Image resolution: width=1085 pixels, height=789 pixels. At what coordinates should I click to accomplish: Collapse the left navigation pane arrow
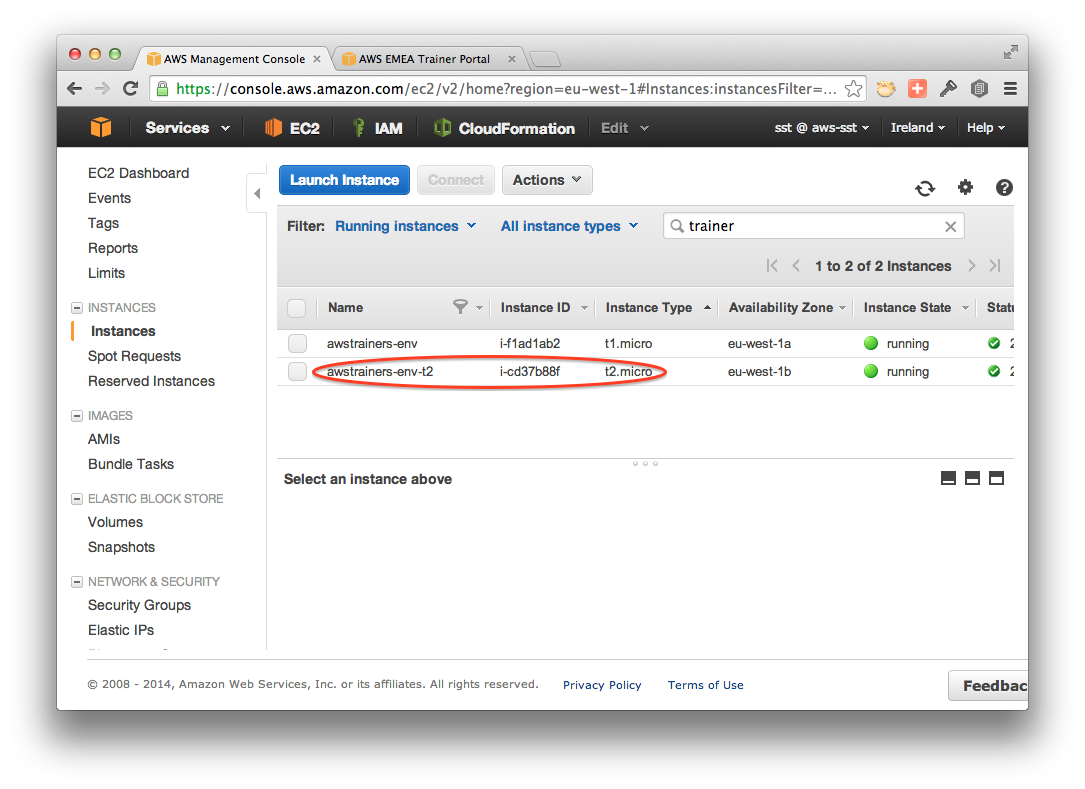tap(257, 193)
